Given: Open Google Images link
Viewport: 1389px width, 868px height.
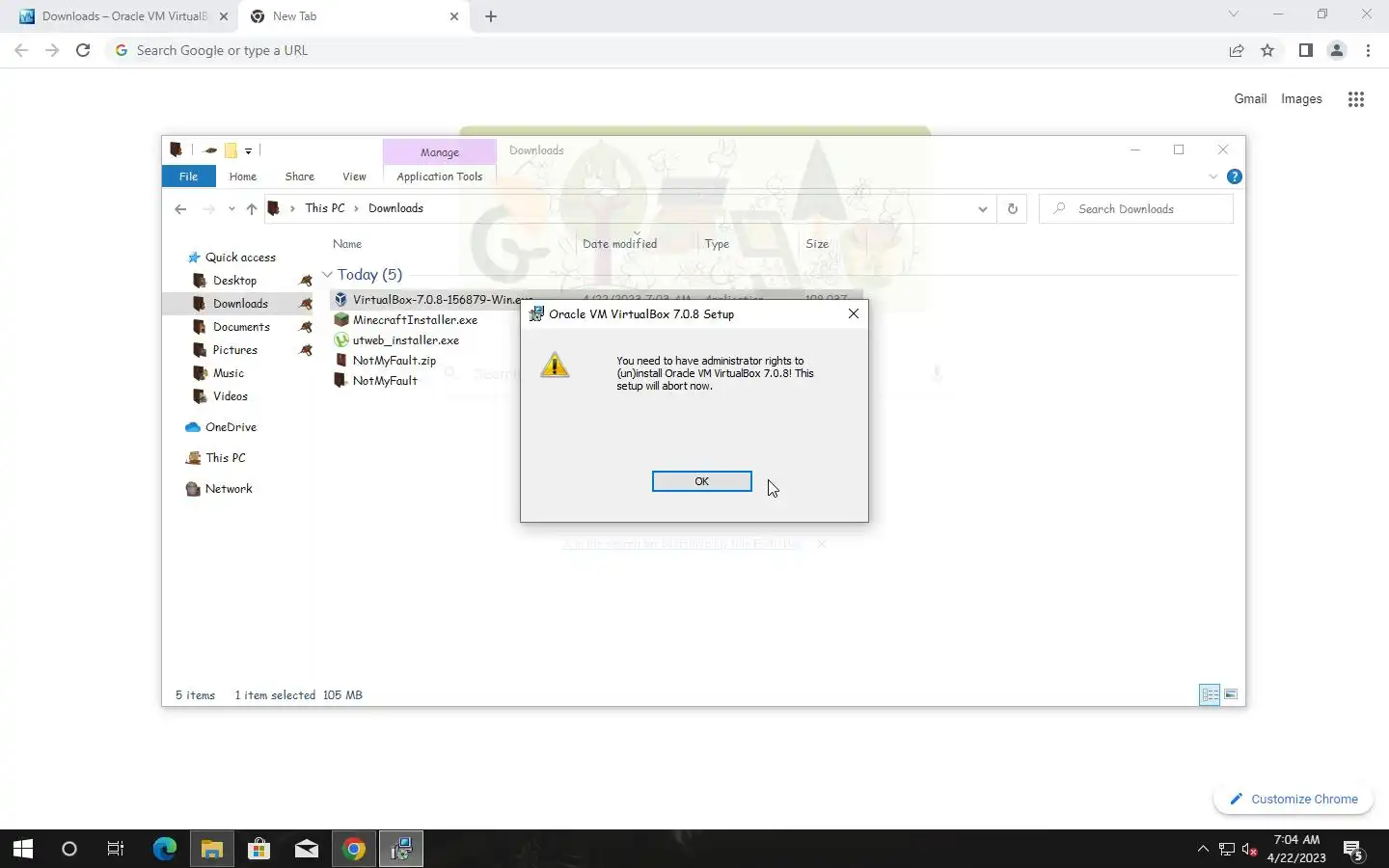Looking at the screenshot, I should coord(1301,98).
